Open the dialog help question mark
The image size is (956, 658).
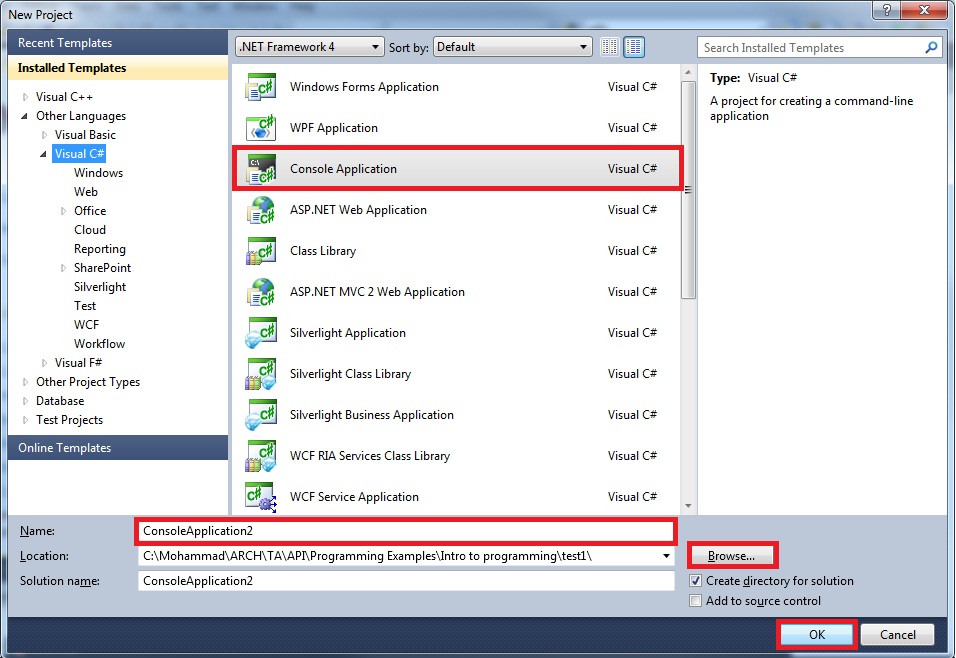tap(886, 10)
